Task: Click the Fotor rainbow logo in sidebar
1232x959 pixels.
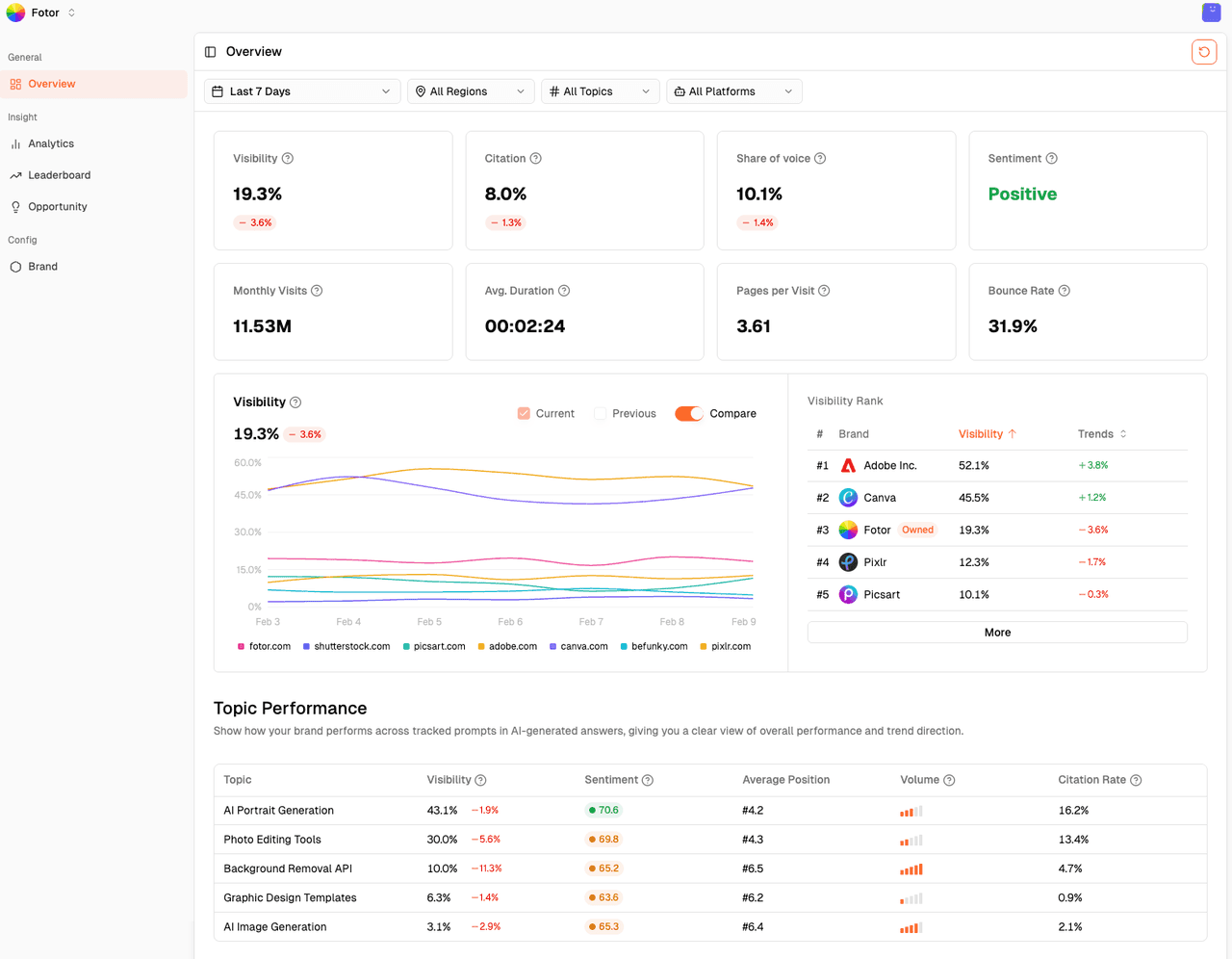Action: coord(16,13)
